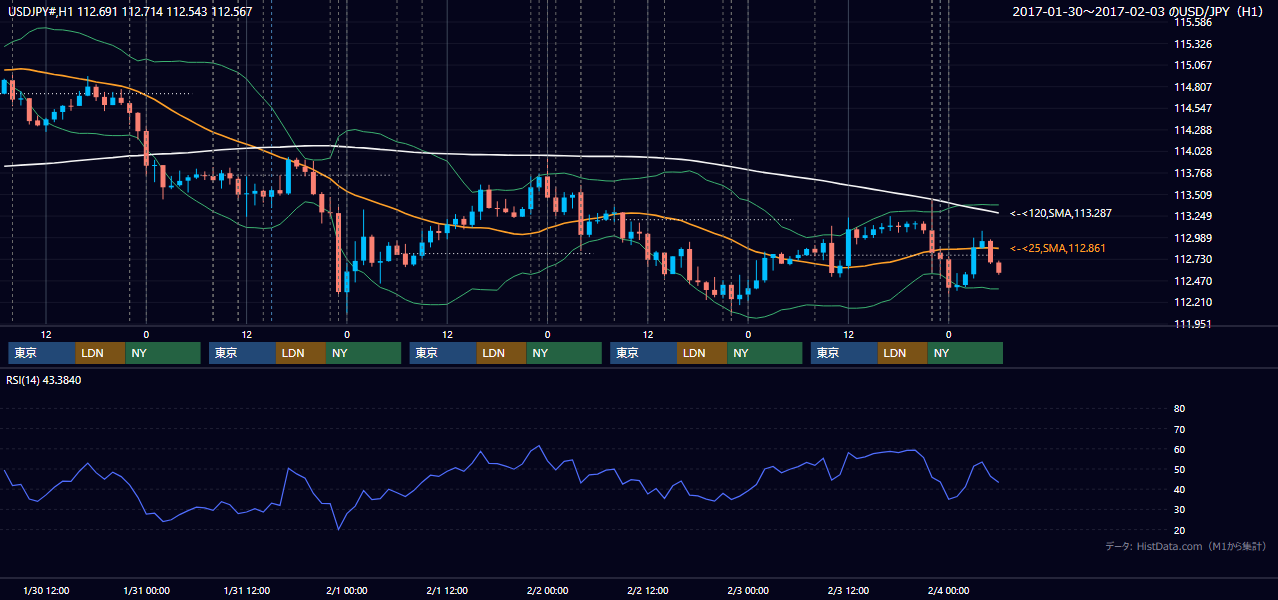Image resolution: width=1278 pixels, height=600 pixels.
Task: Select the 東京 session box for 2/2
Action: click(644, 353)
